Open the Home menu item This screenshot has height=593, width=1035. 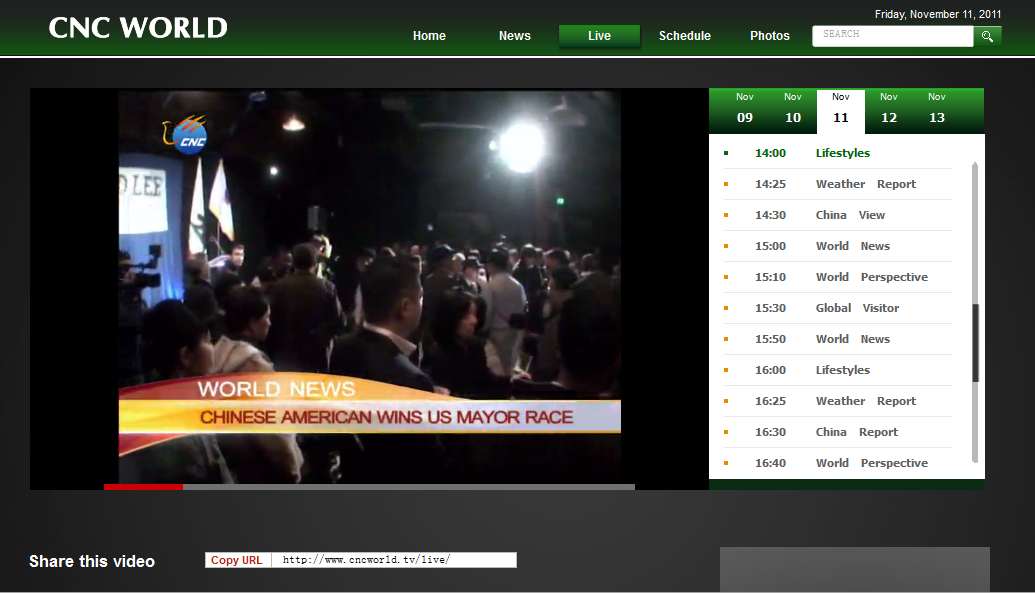click(429, 36)
